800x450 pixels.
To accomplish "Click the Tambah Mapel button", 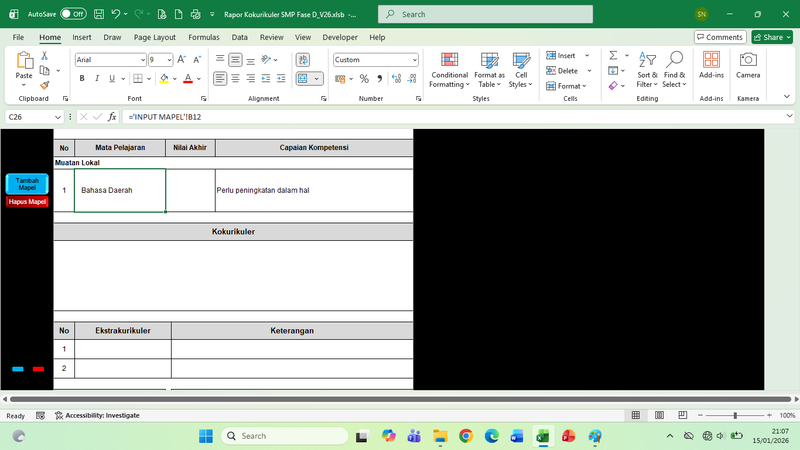I will (x=27, y=184).
